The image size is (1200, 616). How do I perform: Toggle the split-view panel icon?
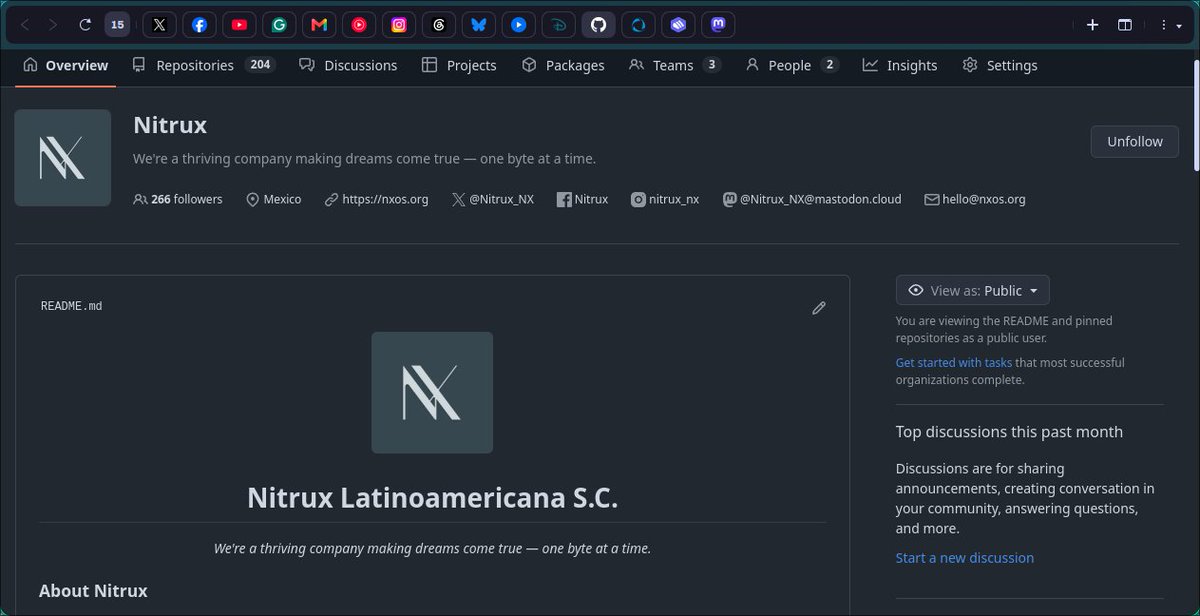click(x=1125, y=25)
